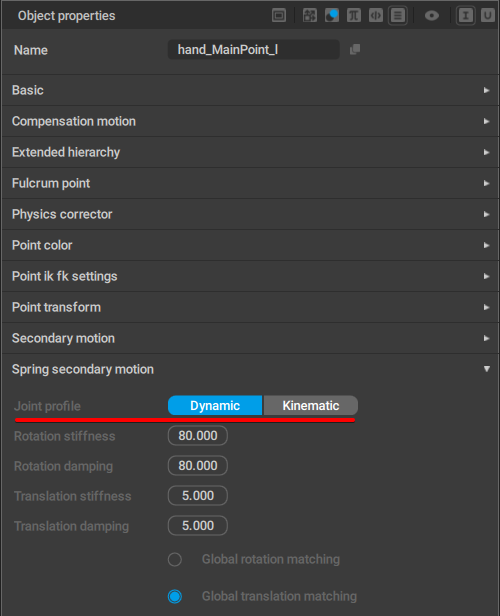Click the pi symbol icon
The height and width of the screenshot is (616, 500).
(x=354, y=16)
